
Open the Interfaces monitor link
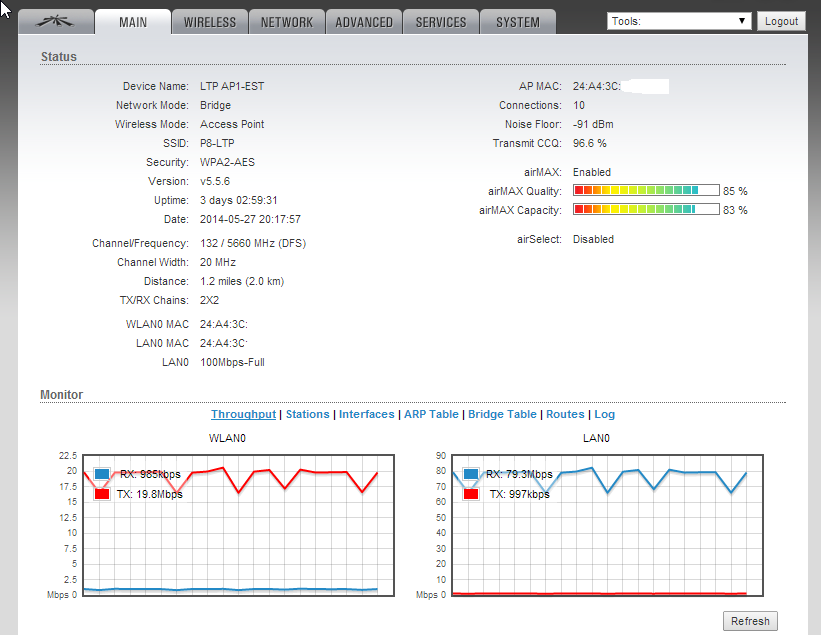[367, 414]
